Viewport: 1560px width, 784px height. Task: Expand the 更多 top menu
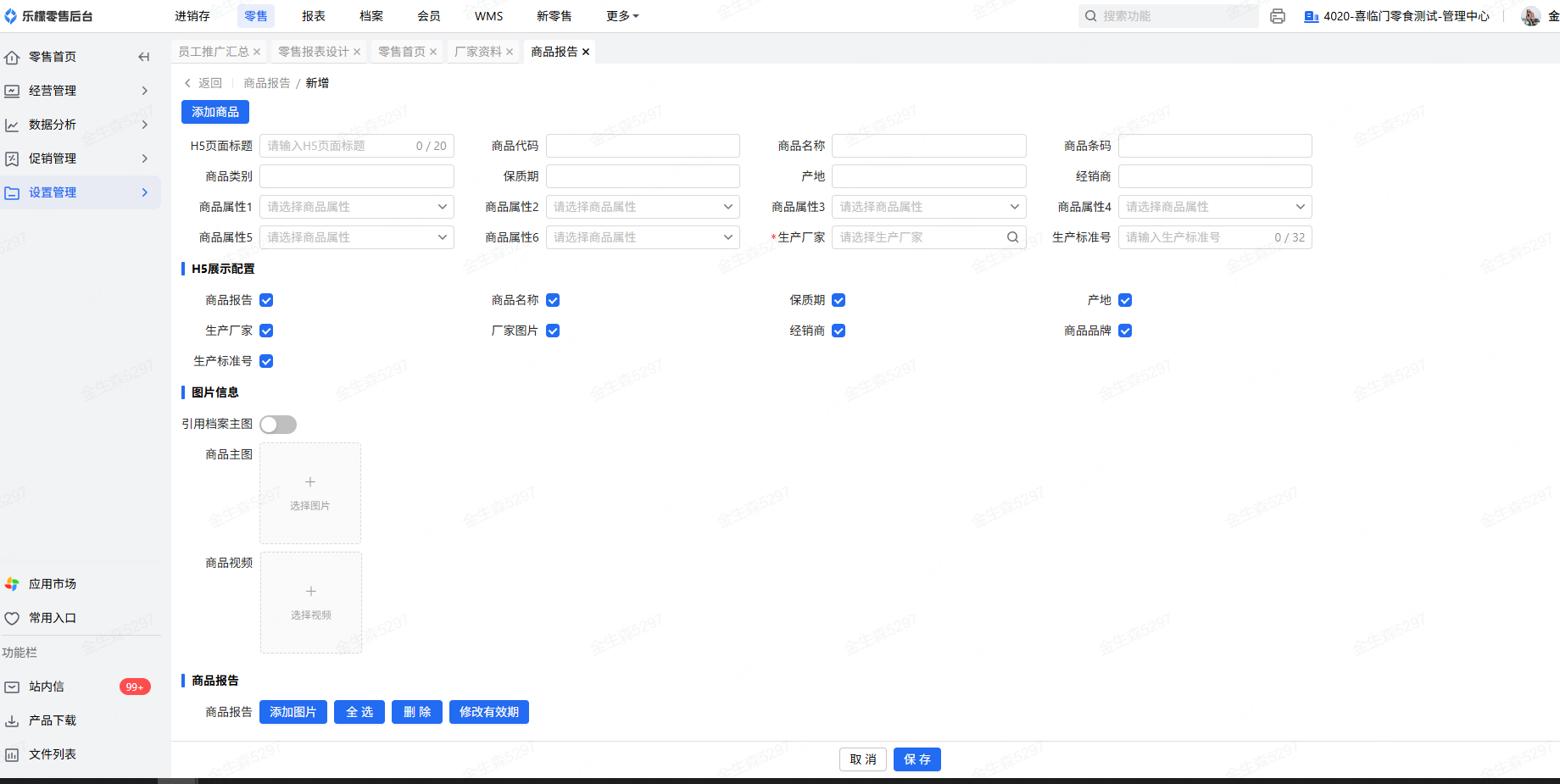click(x=622, y=16)
